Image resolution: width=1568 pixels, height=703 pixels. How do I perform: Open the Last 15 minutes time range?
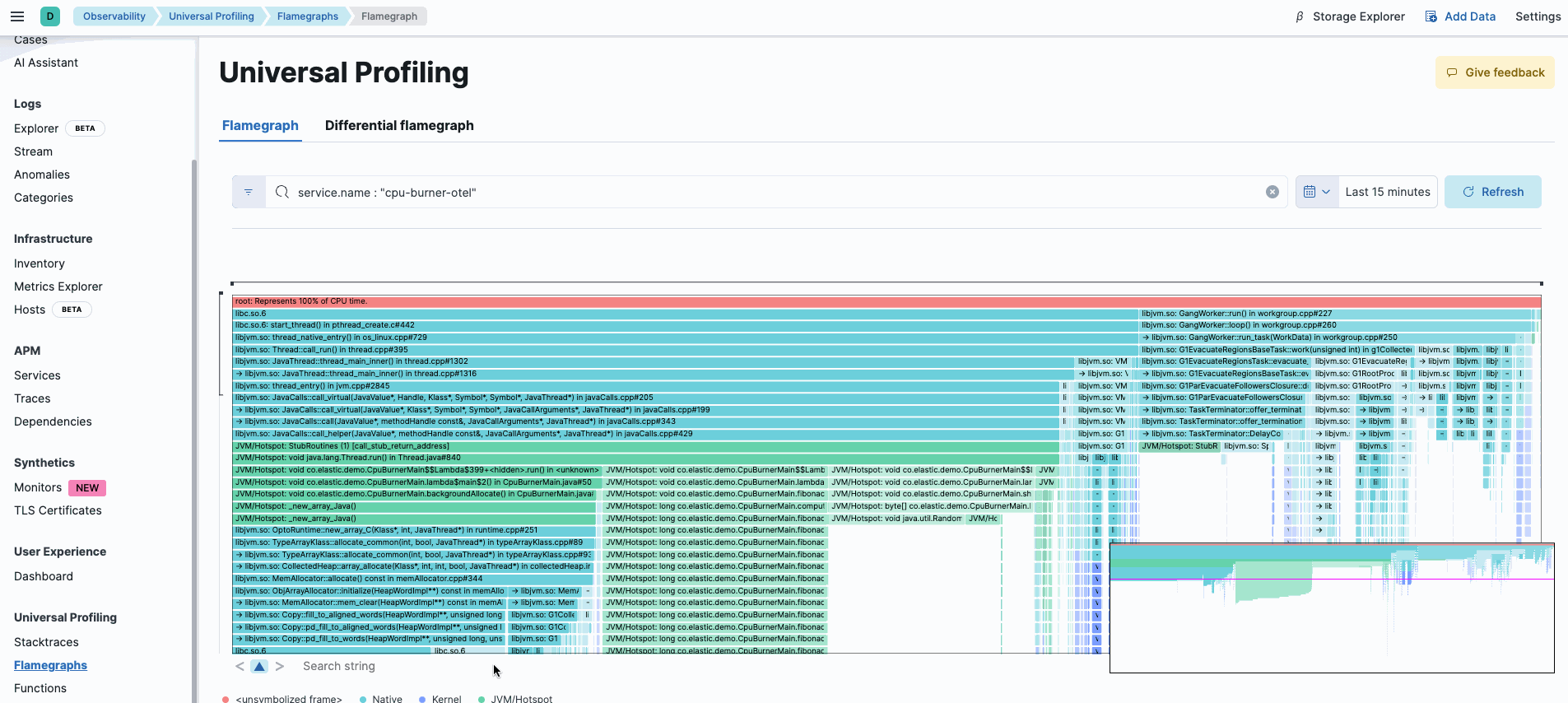pos(1387,192)
